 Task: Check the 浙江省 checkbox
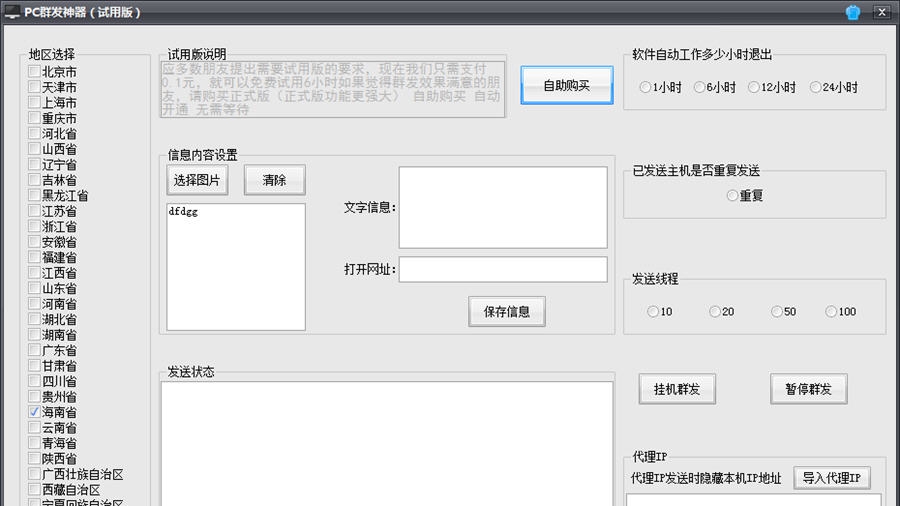(34, 227)
